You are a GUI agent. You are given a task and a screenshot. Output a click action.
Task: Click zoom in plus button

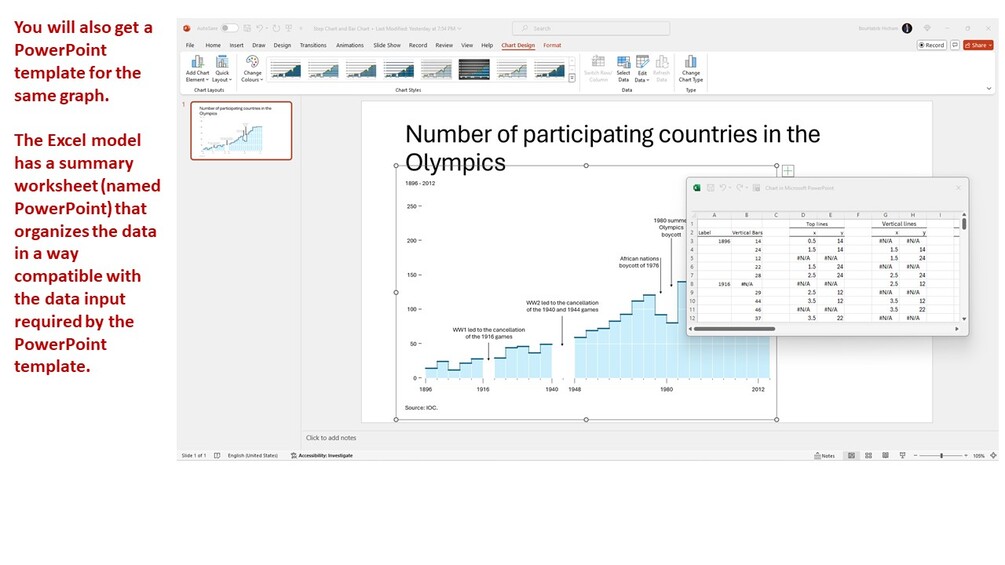pos(966,455)
